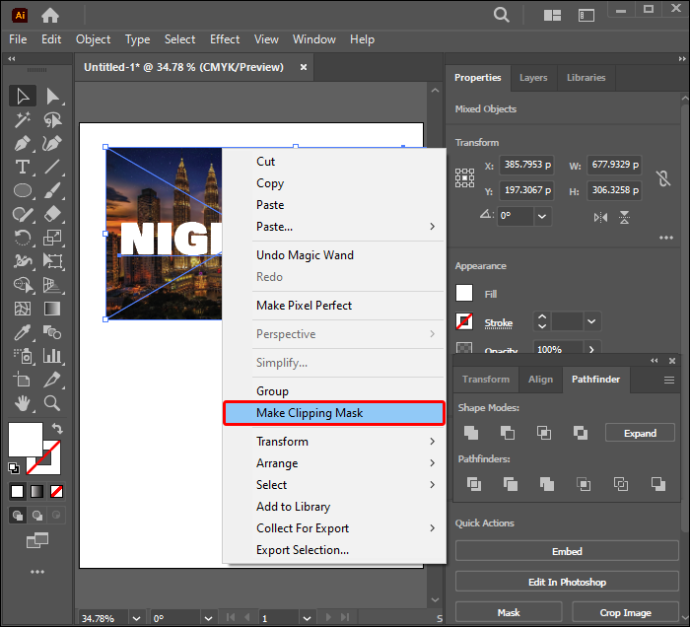Select the Zoom tool in toolbar

52,403
